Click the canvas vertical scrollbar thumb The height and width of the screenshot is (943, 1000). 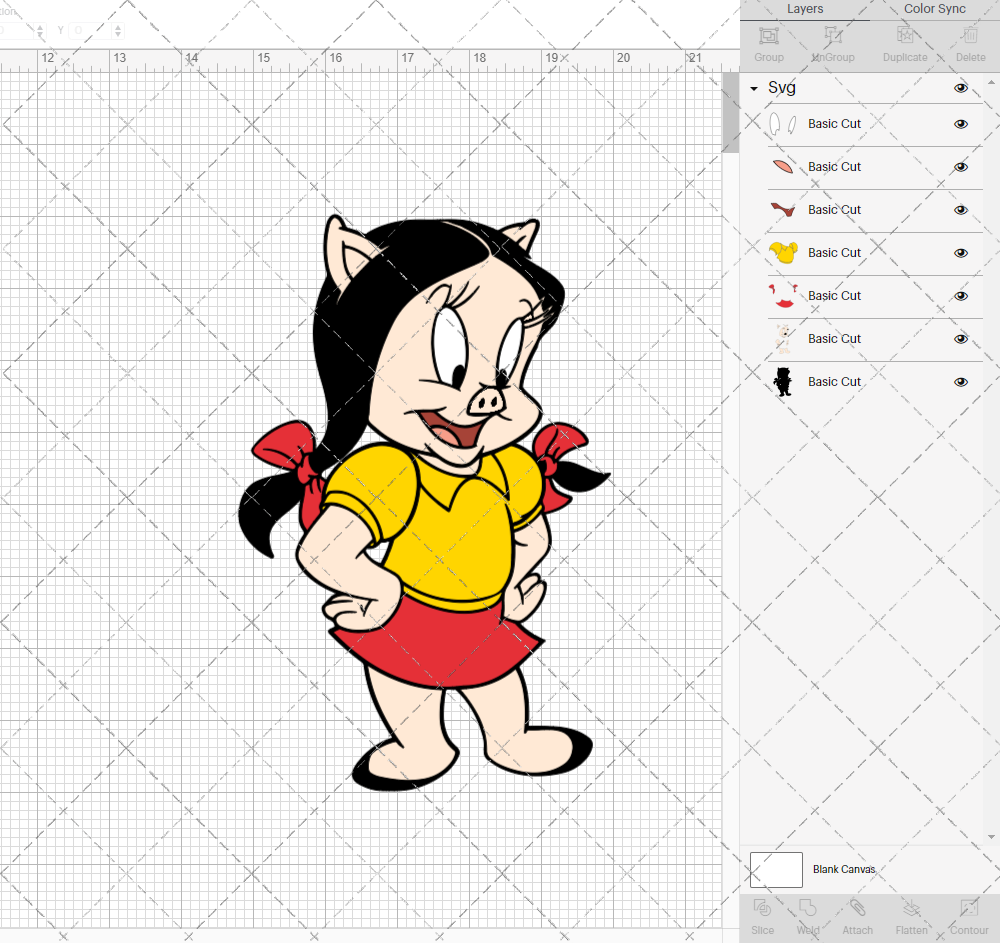[730, 112]
